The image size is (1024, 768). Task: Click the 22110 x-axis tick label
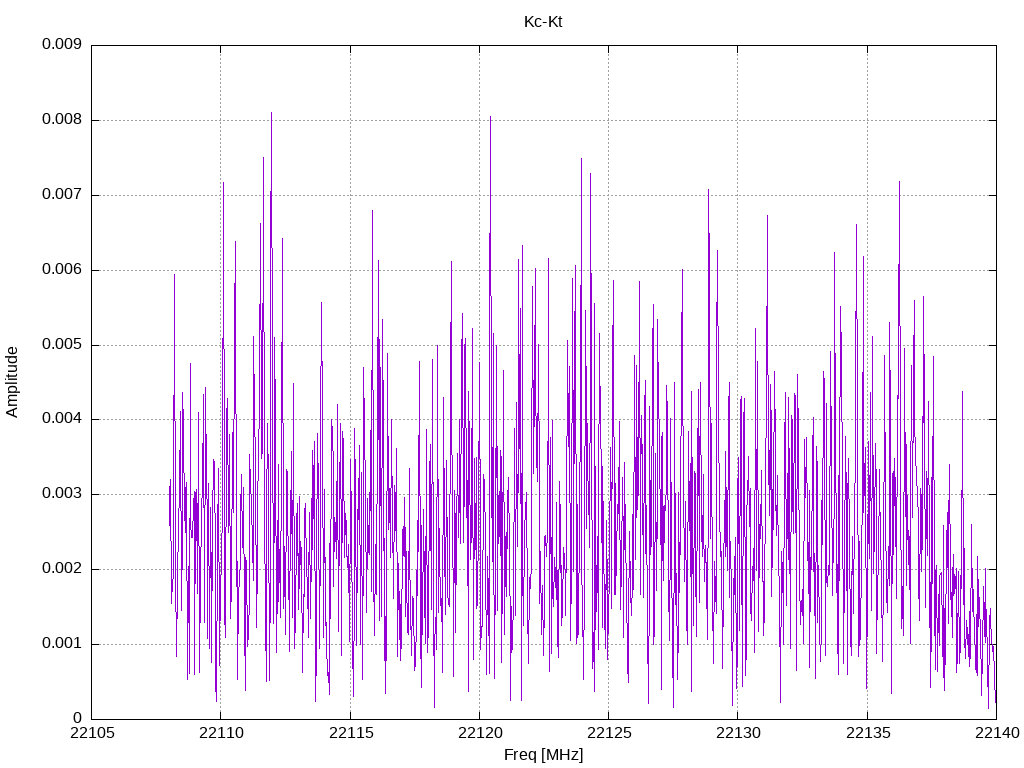[221, 733]
